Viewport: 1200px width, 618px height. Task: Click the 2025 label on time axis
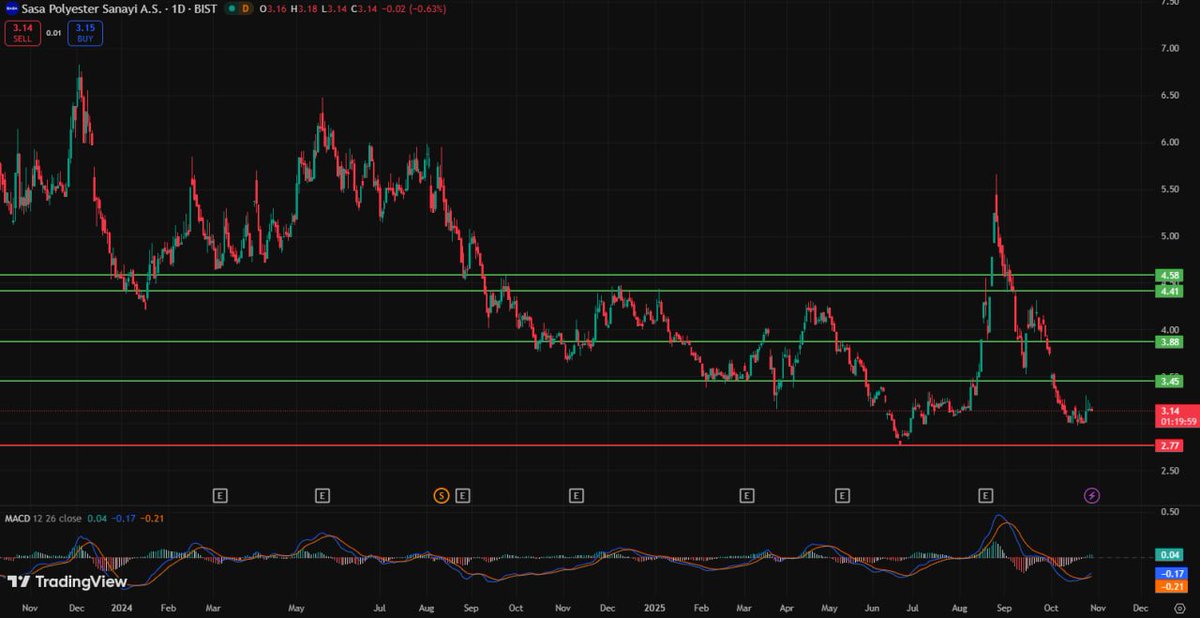[654, 607]
